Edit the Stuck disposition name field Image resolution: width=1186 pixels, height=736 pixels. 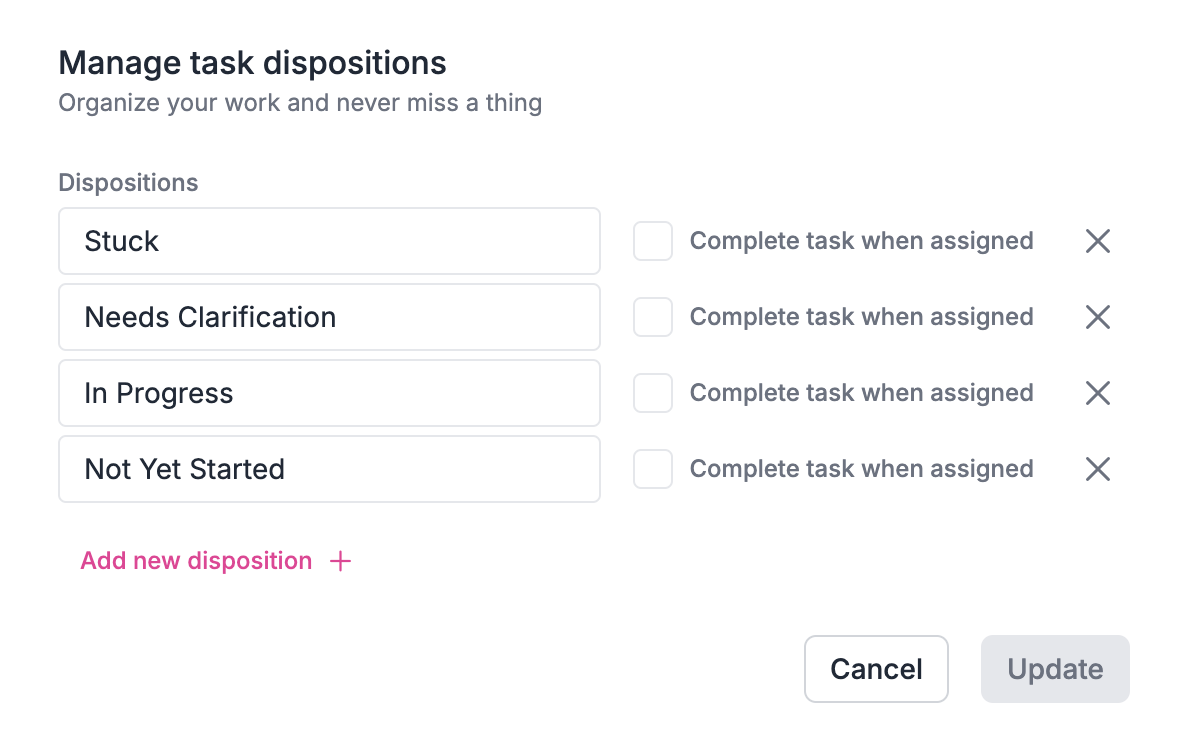coord(330,241)
